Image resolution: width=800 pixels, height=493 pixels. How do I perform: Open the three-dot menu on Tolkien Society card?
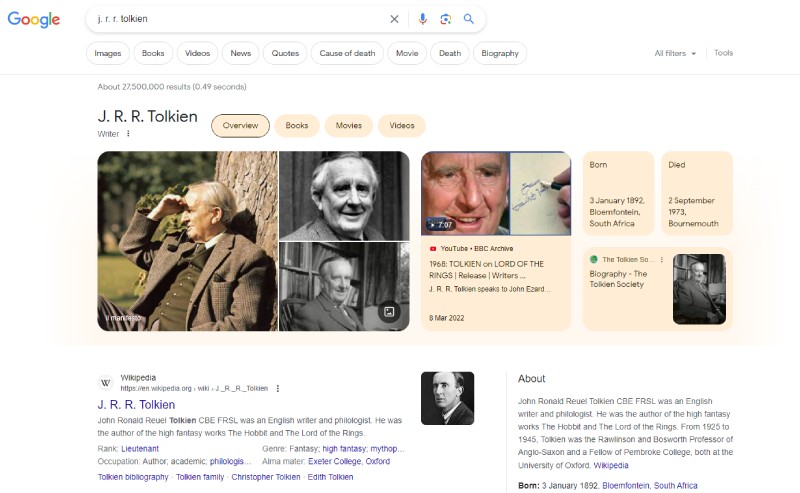tap(662, 260)
